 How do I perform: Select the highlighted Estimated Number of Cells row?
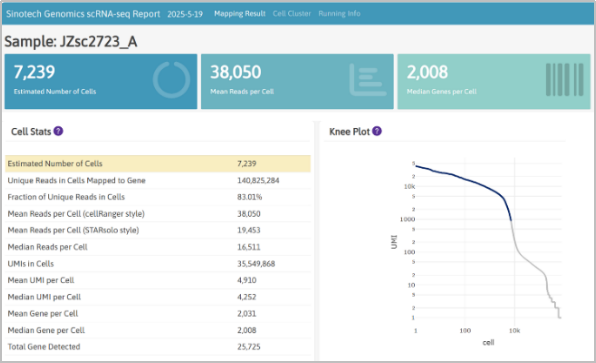[158, 163]
